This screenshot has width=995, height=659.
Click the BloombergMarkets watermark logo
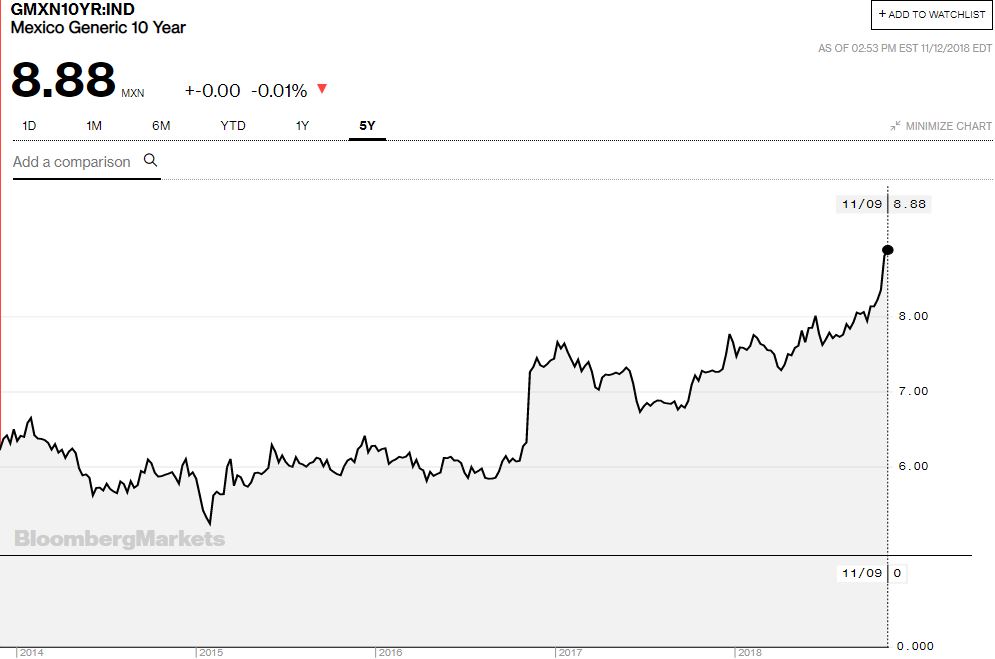pyautogui.click(x=120, y=538)
